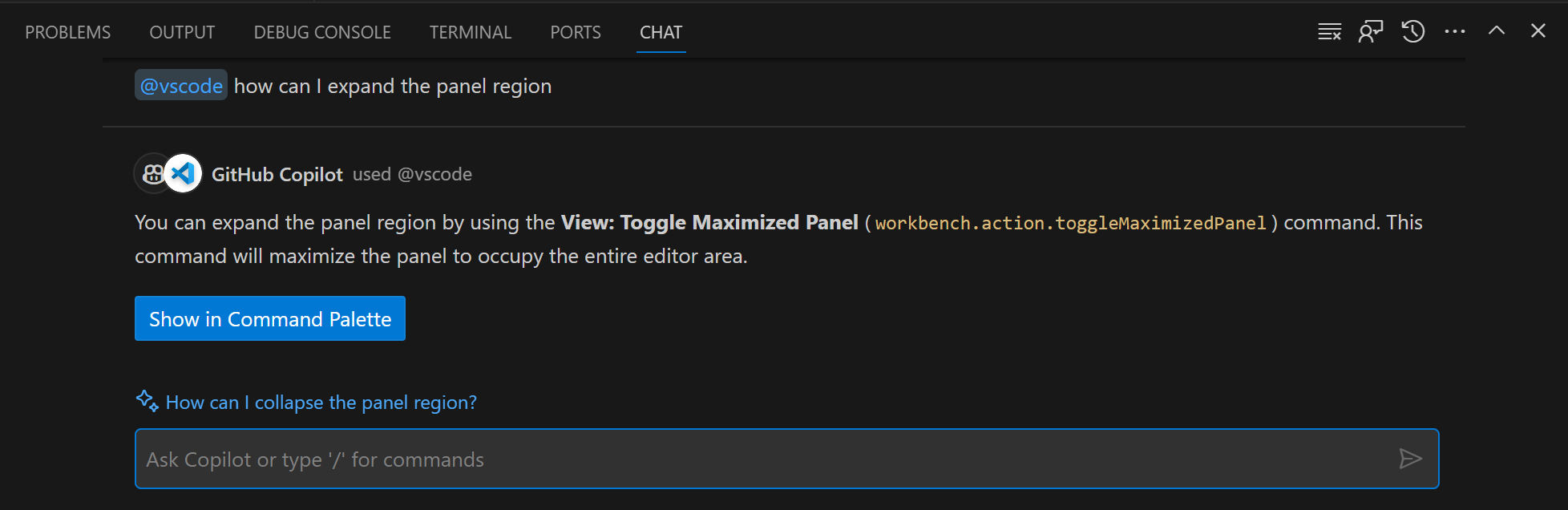Click the VS Code logo beside Copilot's name
1568x510 pixels.
point(183,173)
